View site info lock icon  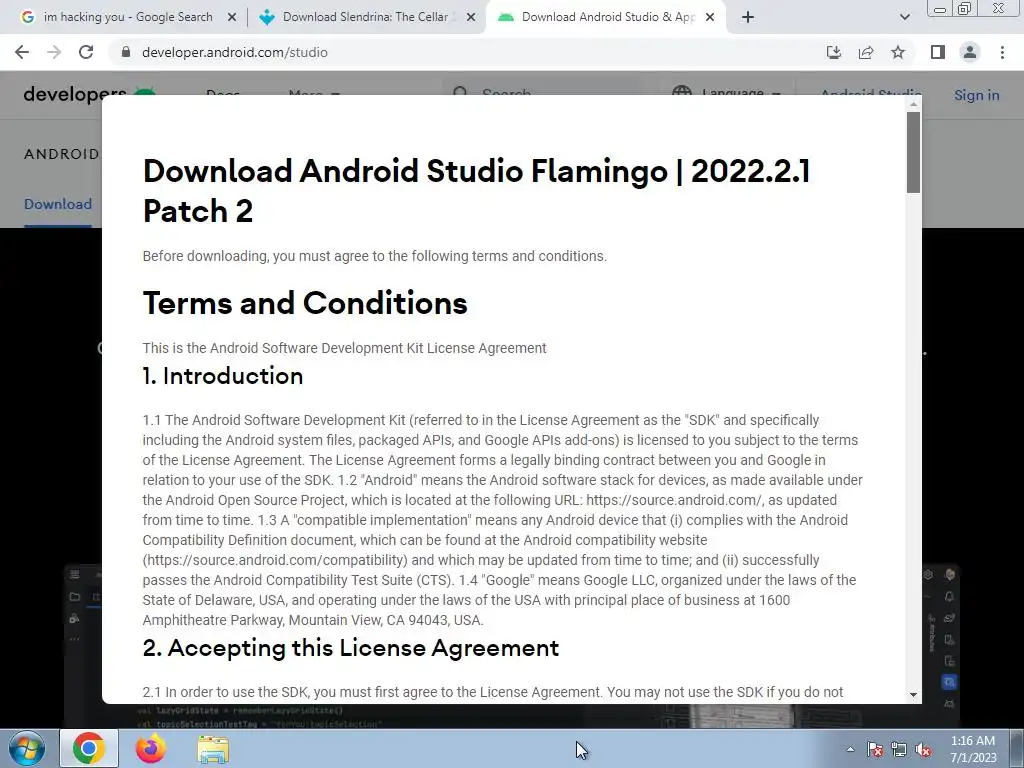[x=126, y=52]
